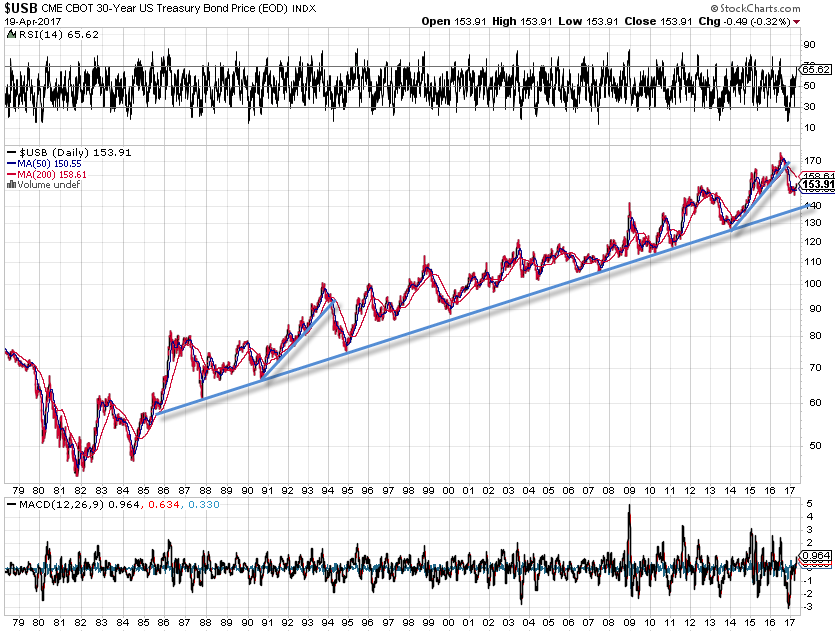This screenshot has height=632, width=835.
Task: Click the 120 price axis label
Action: pos(813,242)
